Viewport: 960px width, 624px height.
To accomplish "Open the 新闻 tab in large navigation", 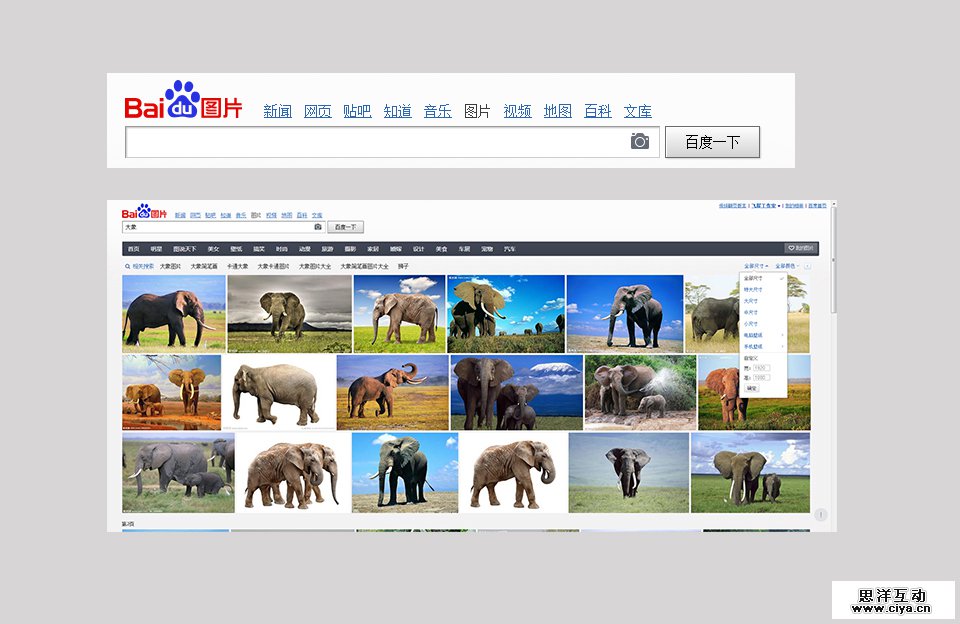I will 277,111.
